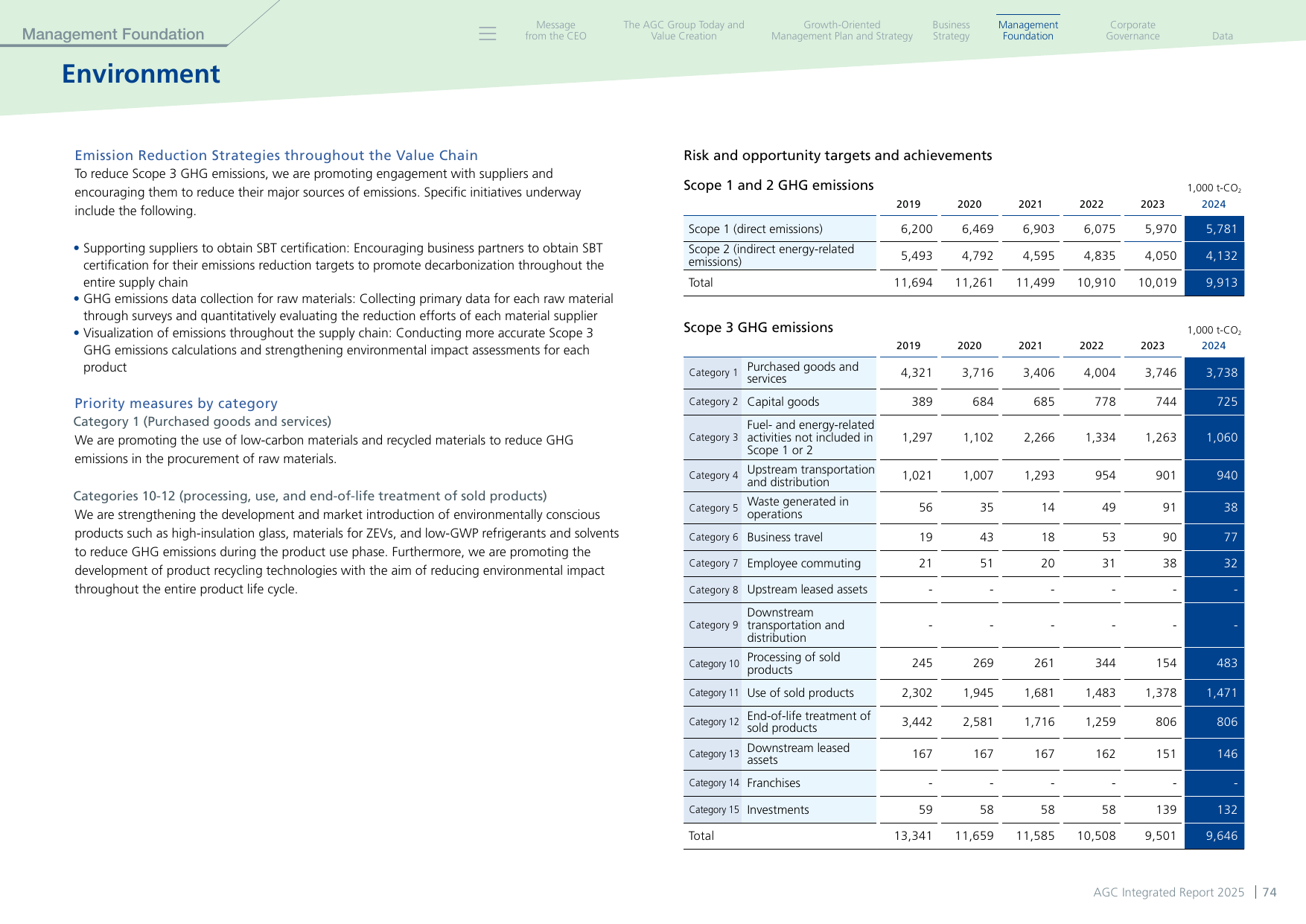The height and width of the screenshot is (924, 1306).
Task: Select the page number 74
Action: click(x=1269, y=892)
